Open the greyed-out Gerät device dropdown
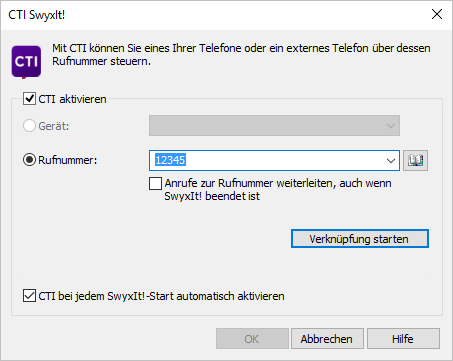The height and width of the screenshot is (361, 453). click(274, 126)
